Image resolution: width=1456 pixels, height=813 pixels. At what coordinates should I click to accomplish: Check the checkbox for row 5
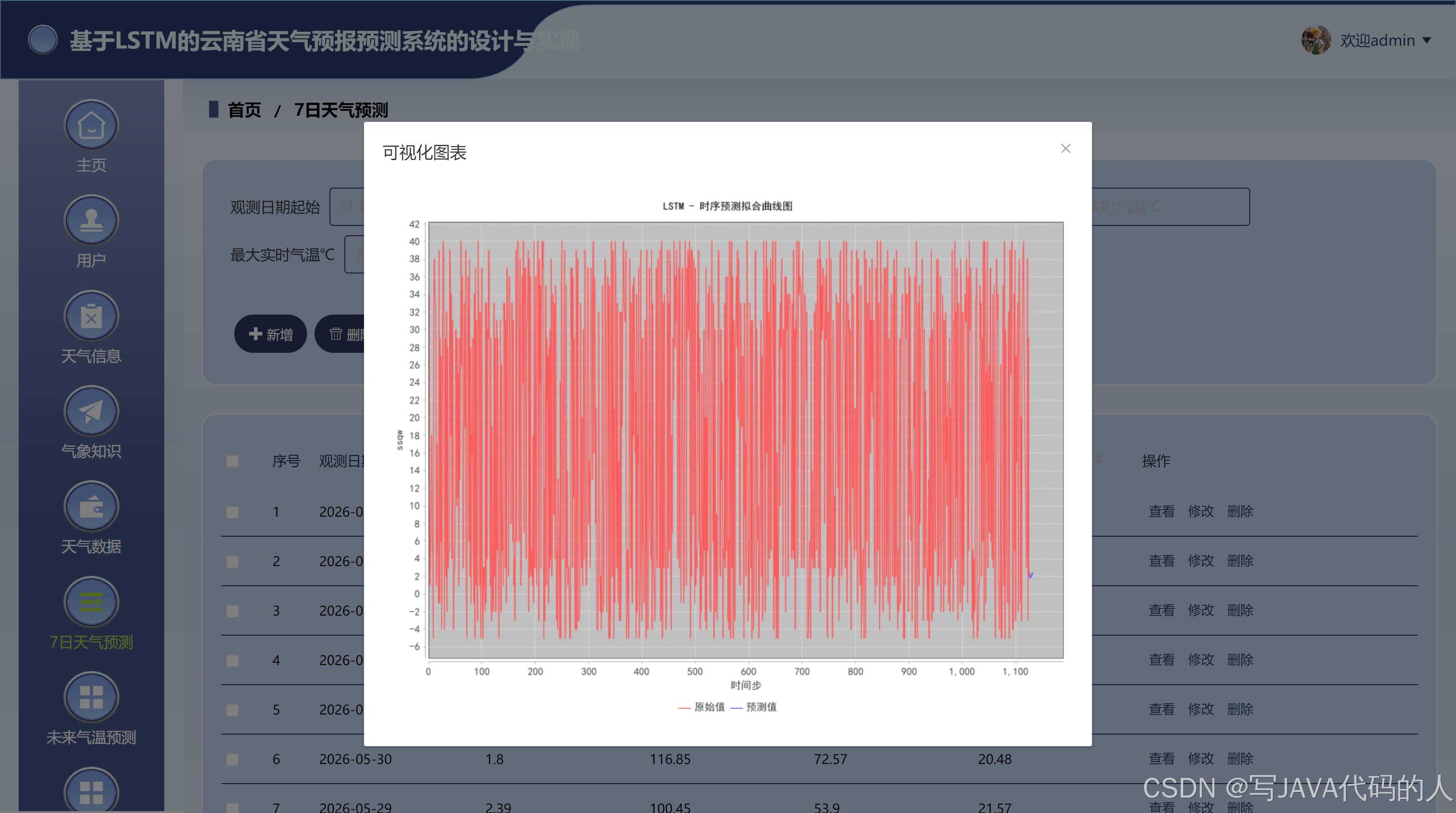[x=232, y=710]
